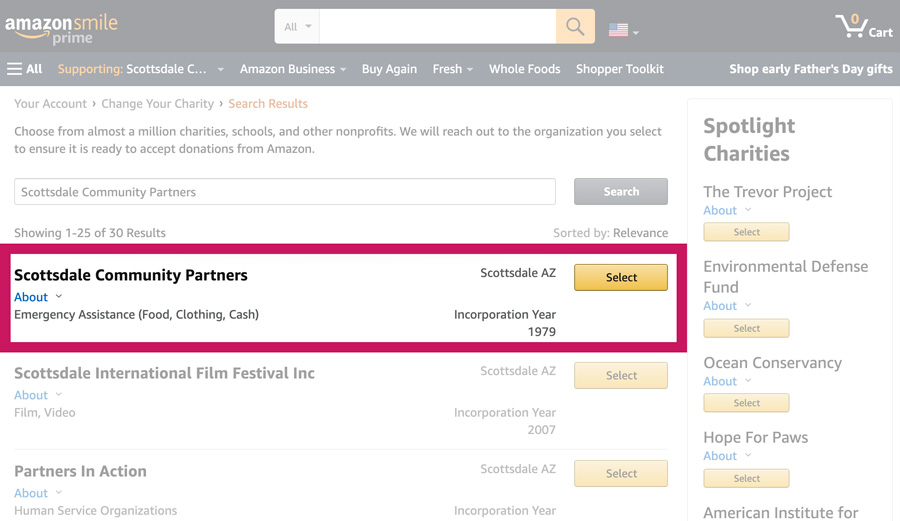Viewport: 900px width, 521px height.
Task: Select Hope For Paws spotlight charity
Action: coord(746,478)
